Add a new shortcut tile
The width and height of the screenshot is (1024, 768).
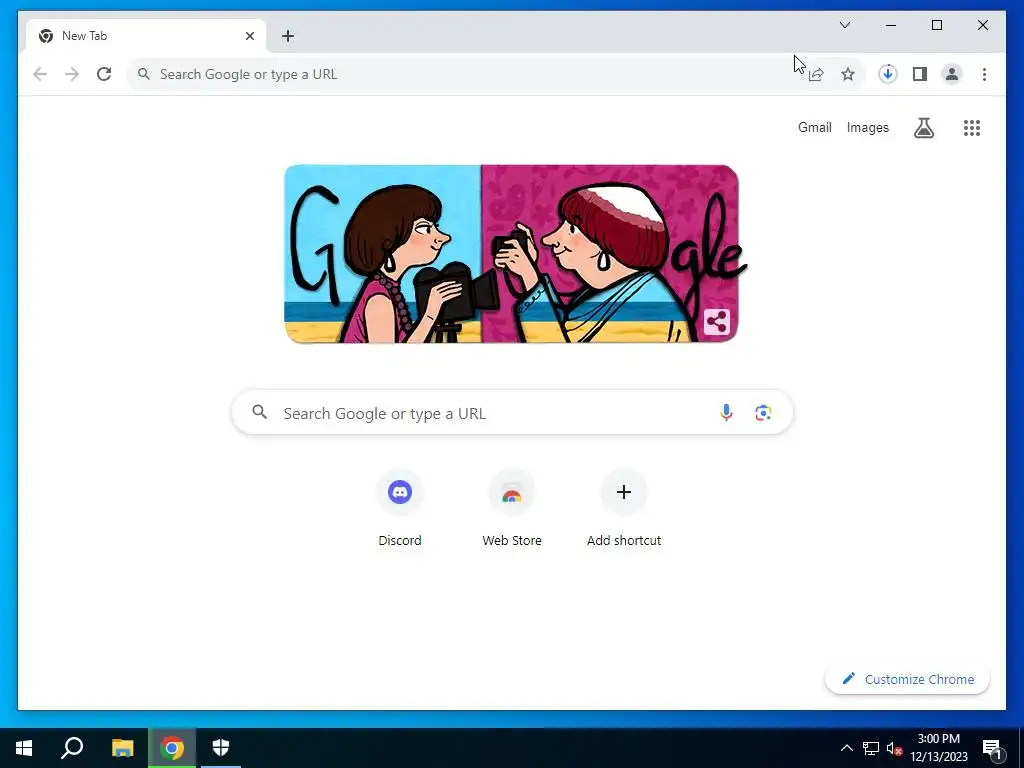pyautogui.click(x=624, y=509)
